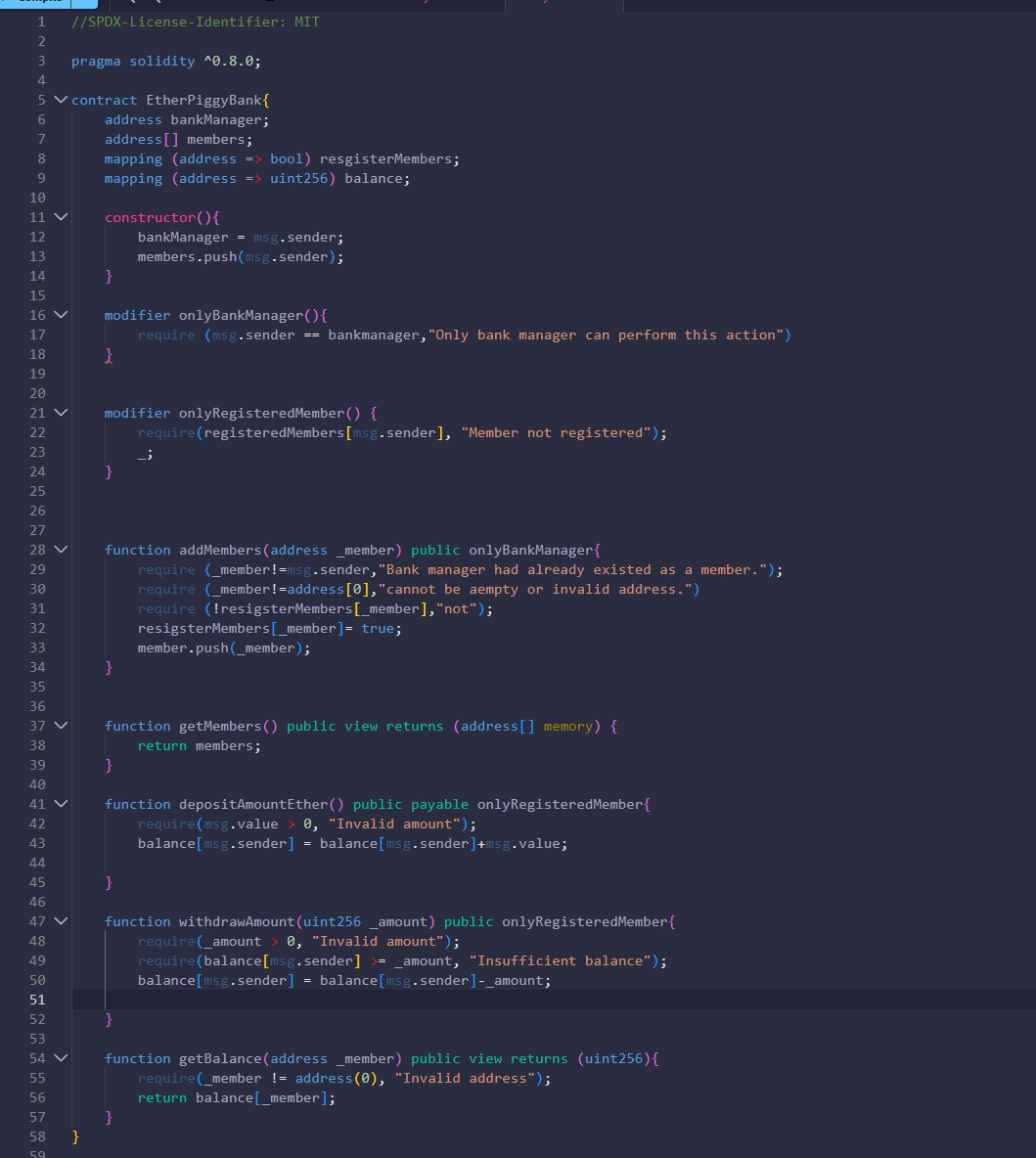Click the 'memory' keyword on line 37
Screen dimensions: 1036x1158
567,727
